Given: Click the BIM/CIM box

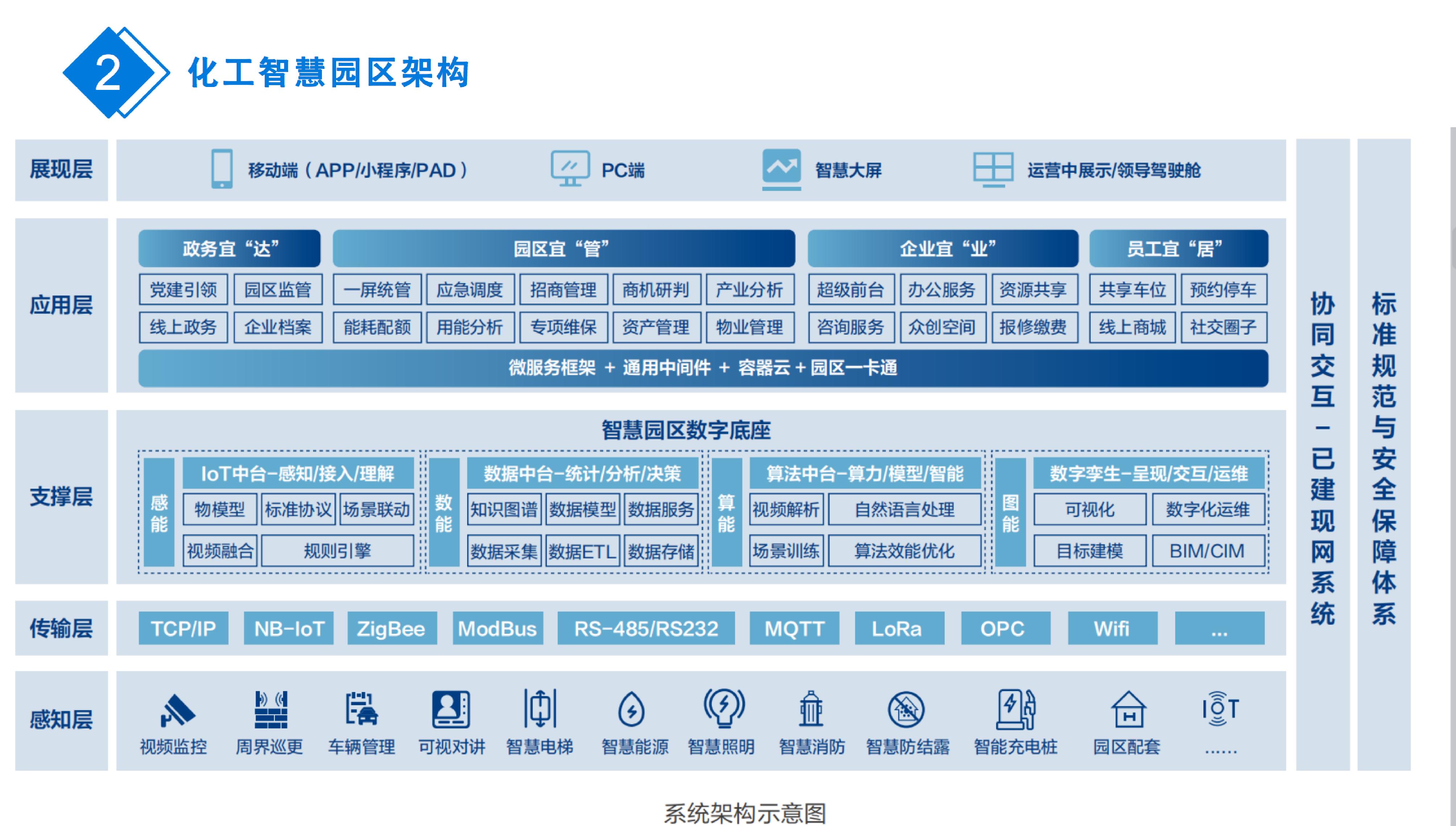Looking at the screenshot, I should [1208, 550].
